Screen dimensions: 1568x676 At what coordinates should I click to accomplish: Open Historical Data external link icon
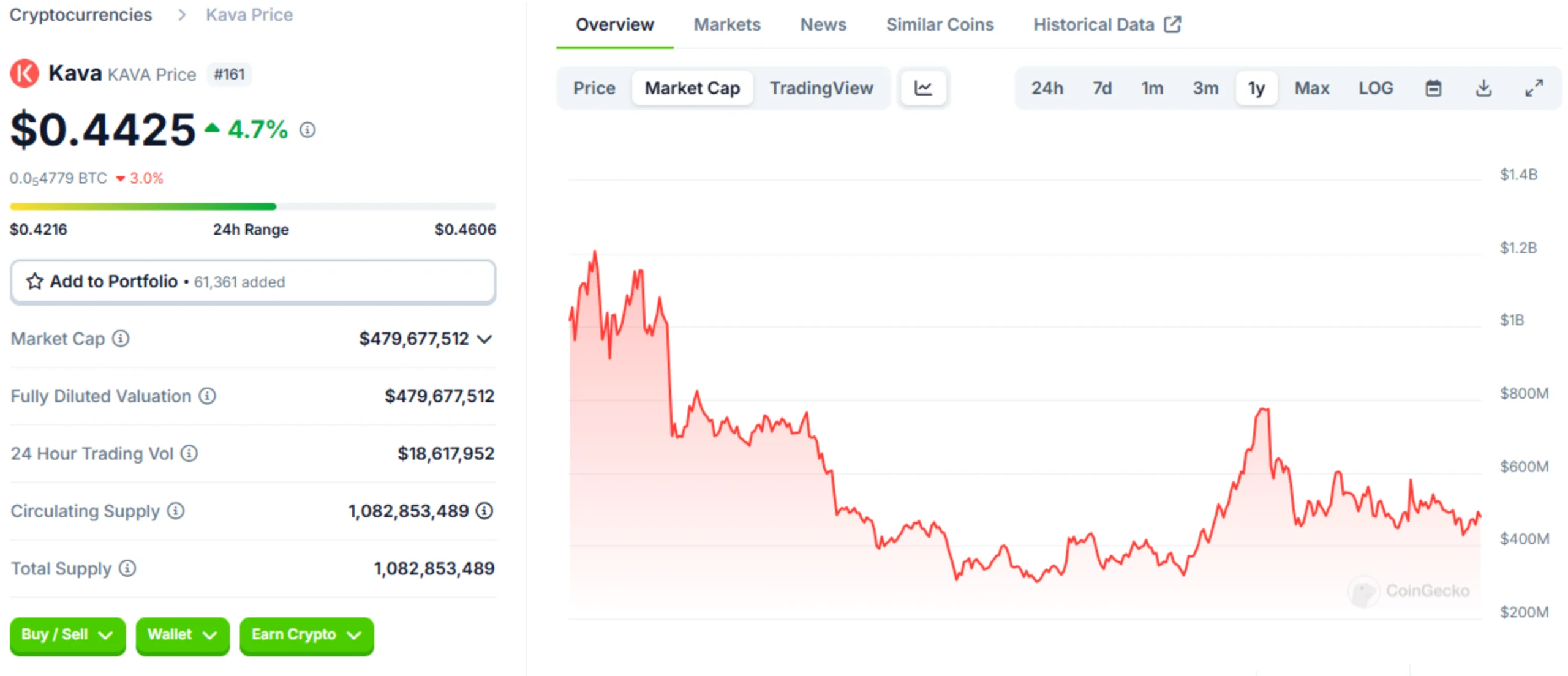click(1175, 23)
